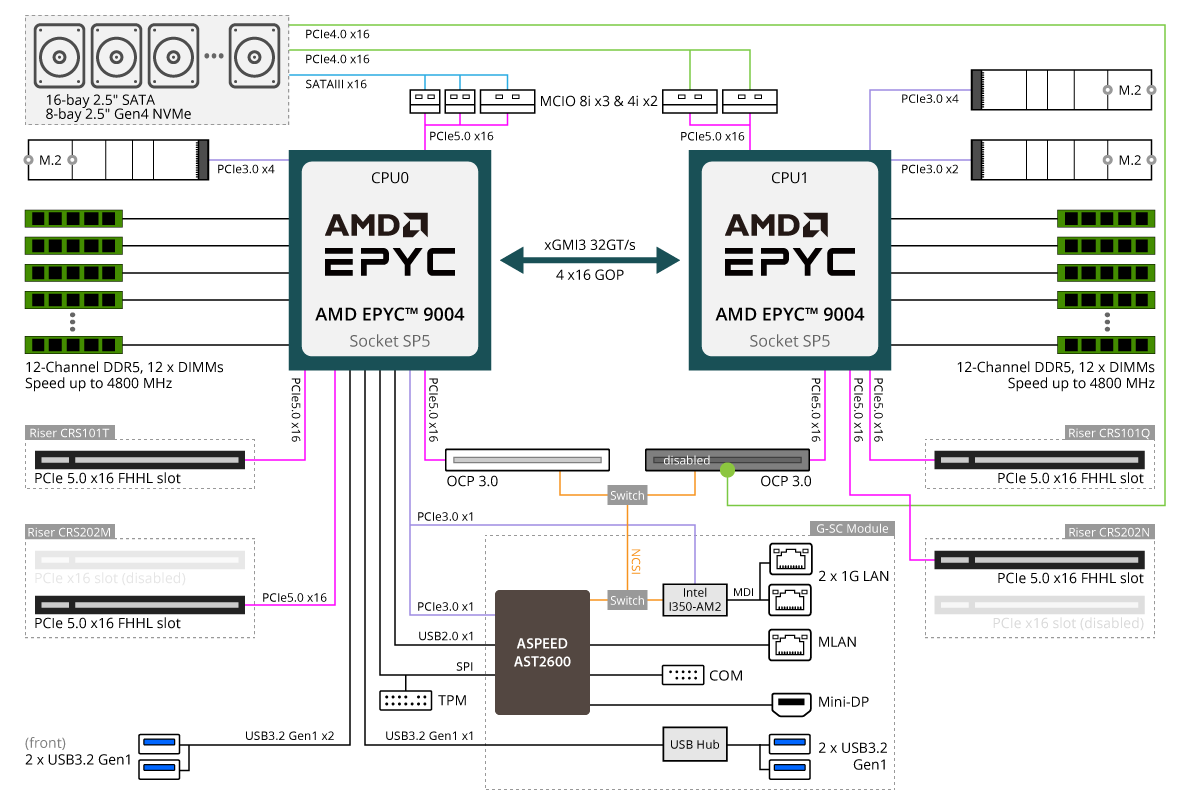Click the USB Hub block
This screenshot has width=1180, height=805.
(x=695, y=744)
